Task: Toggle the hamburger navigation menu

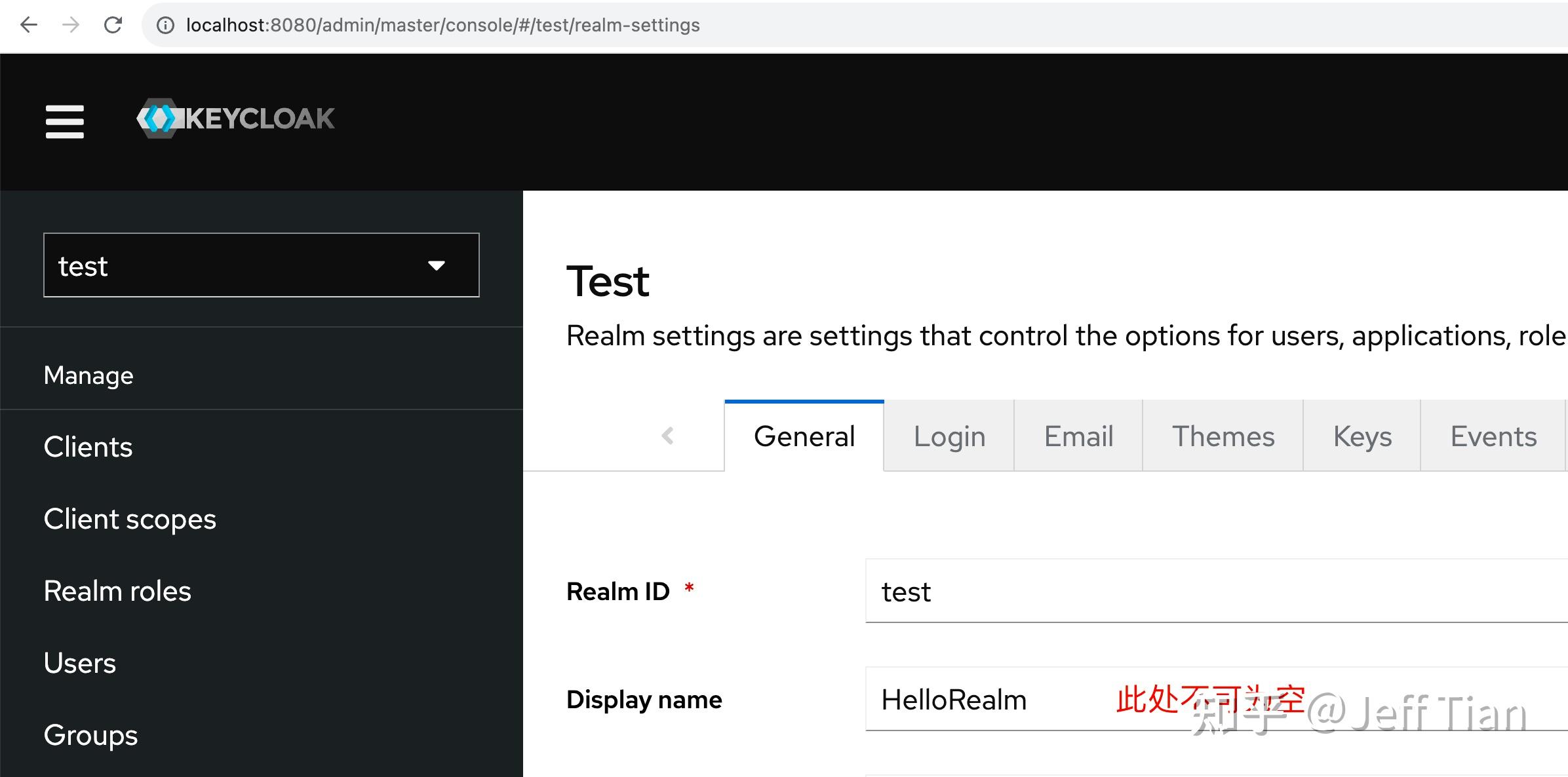Action: (65, 121)
